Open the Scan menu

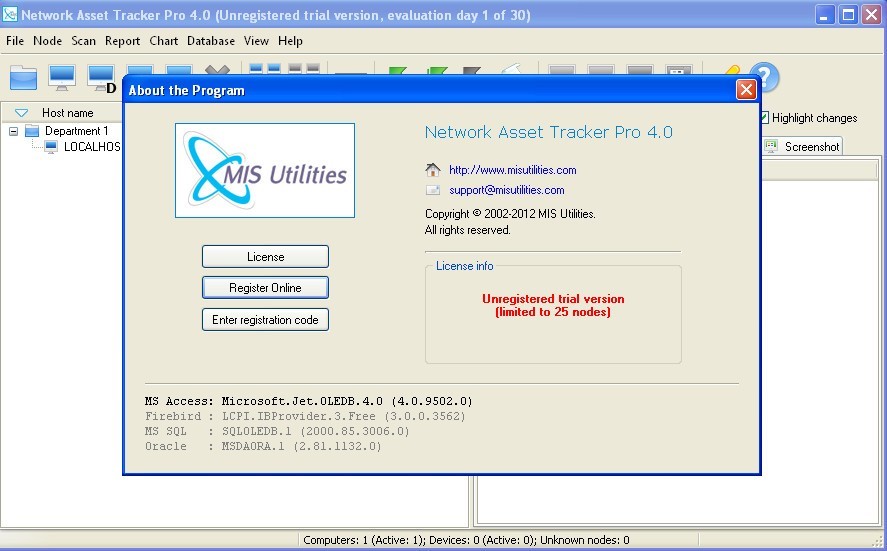83,41
